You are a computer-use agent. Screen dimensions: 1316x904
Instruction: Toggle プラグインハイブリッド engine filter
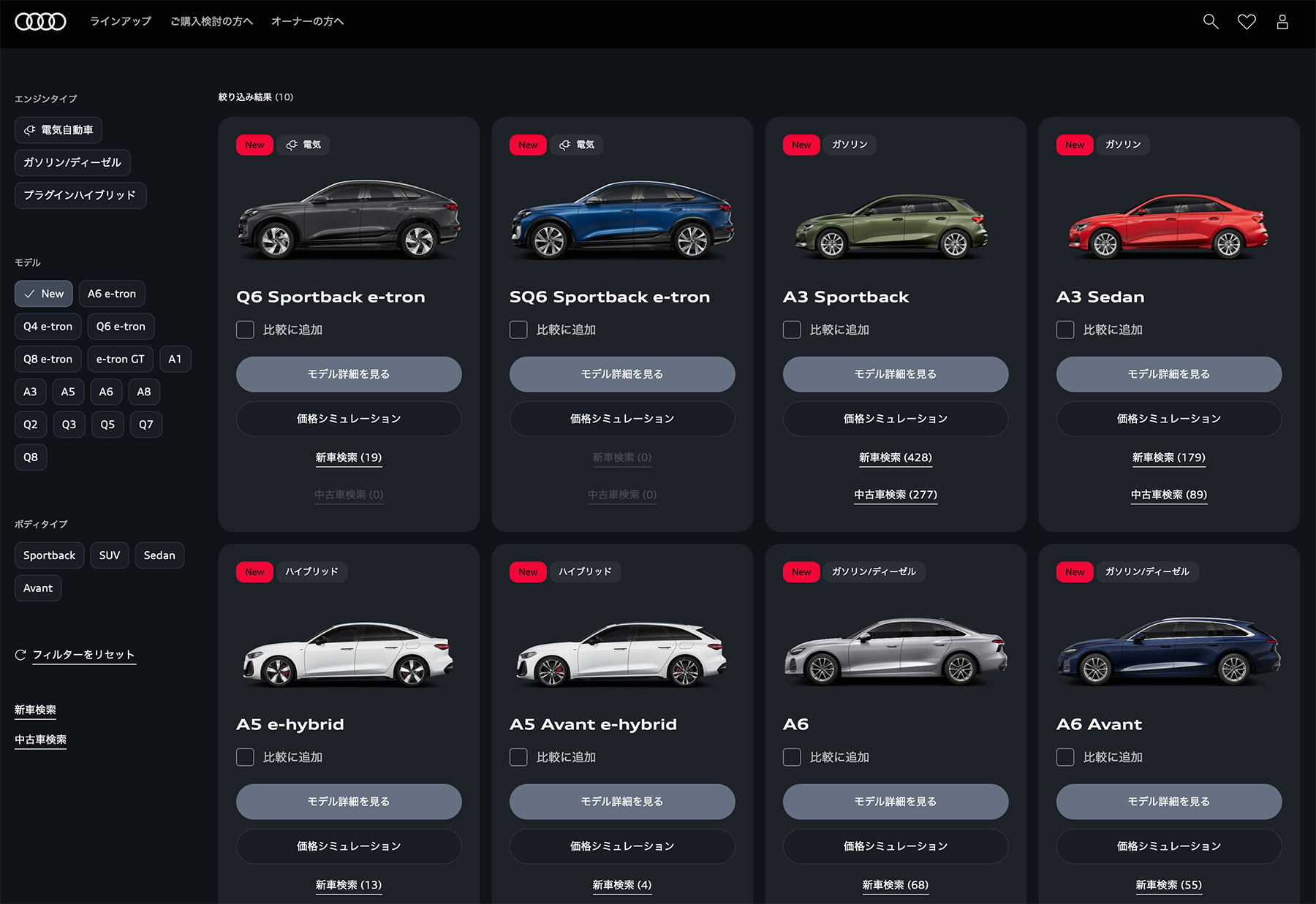80,195
